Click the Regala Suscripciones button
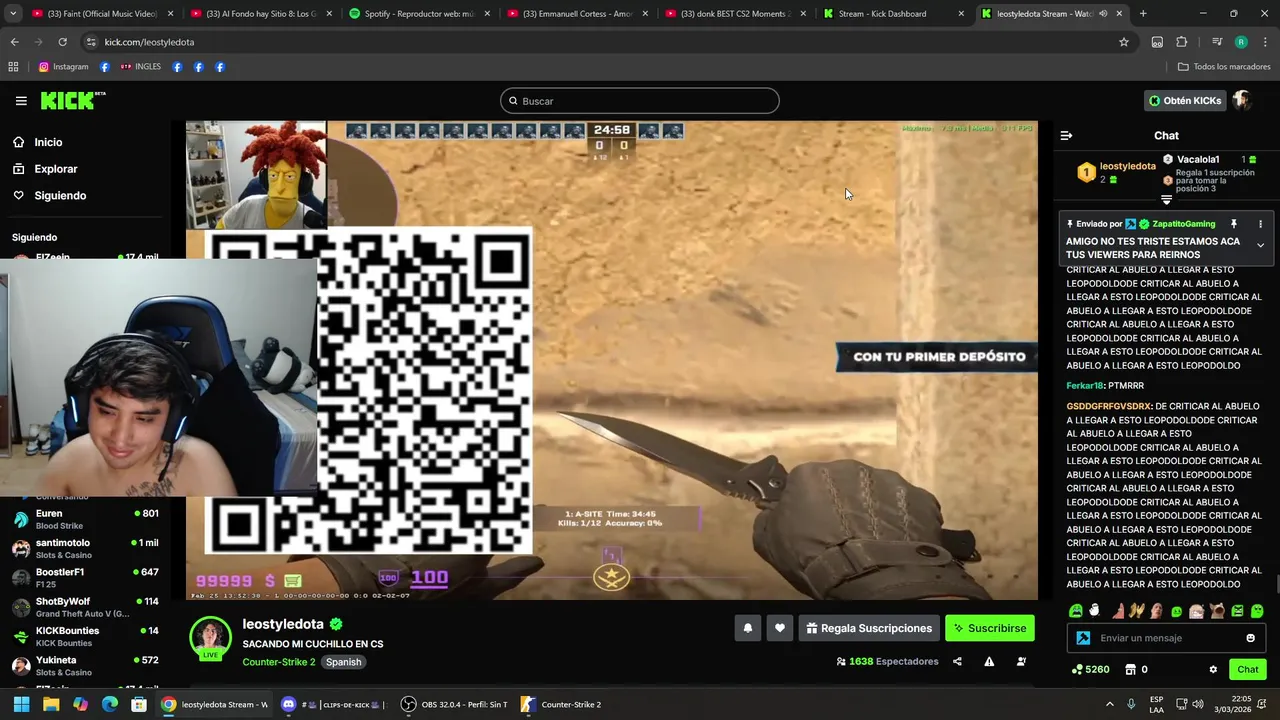Viewport: 1280px width, 720px height. (x=869, y=628)
